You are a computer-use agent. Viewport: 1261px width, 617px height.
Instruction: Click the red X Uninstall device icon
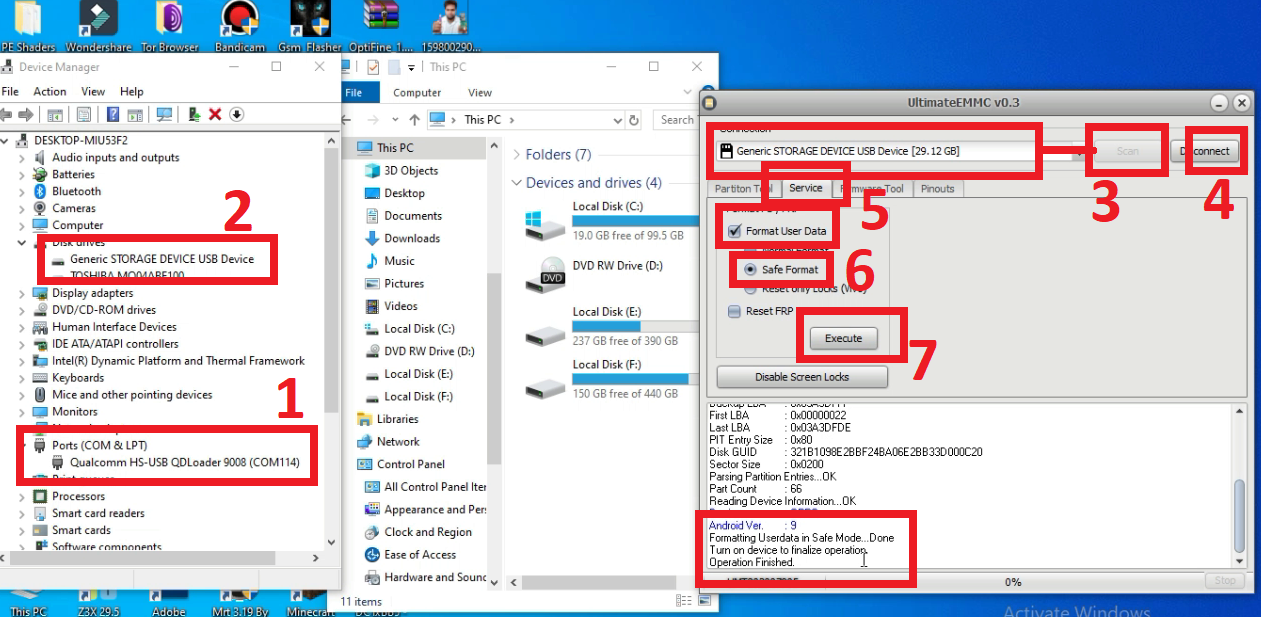pyautogui.click(x=215, y=114)
